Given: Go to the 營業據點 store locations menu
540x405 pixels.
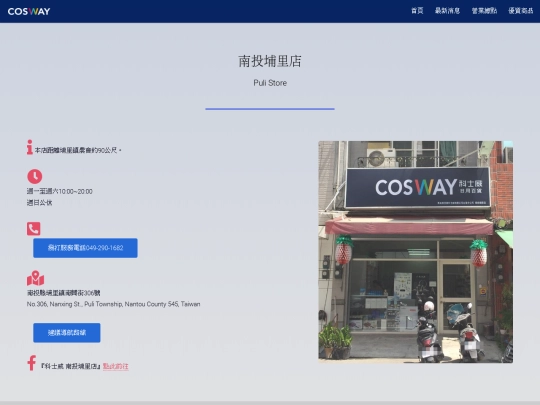Looking at the screenshot, I should (484, 11).
